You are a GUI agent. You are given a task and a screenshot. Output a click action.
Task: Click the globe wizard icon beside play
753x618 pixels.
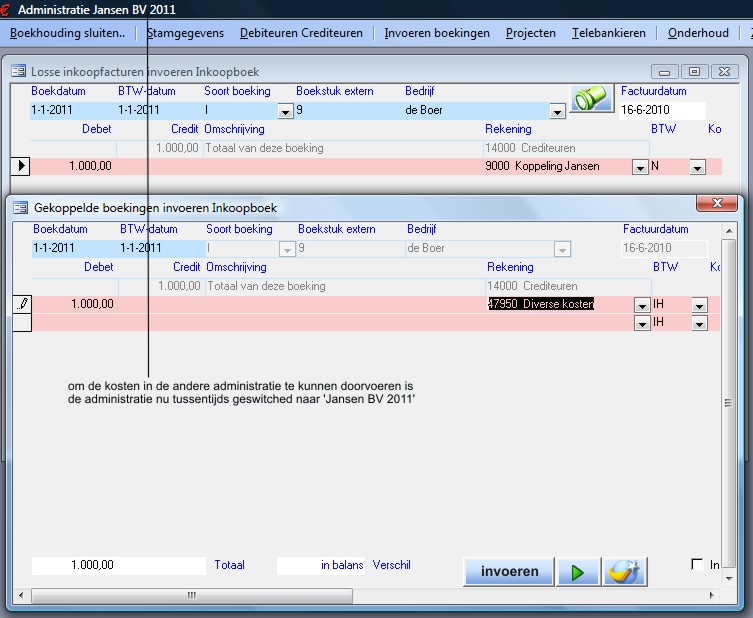pyautogui.click(x=625, y=572)
